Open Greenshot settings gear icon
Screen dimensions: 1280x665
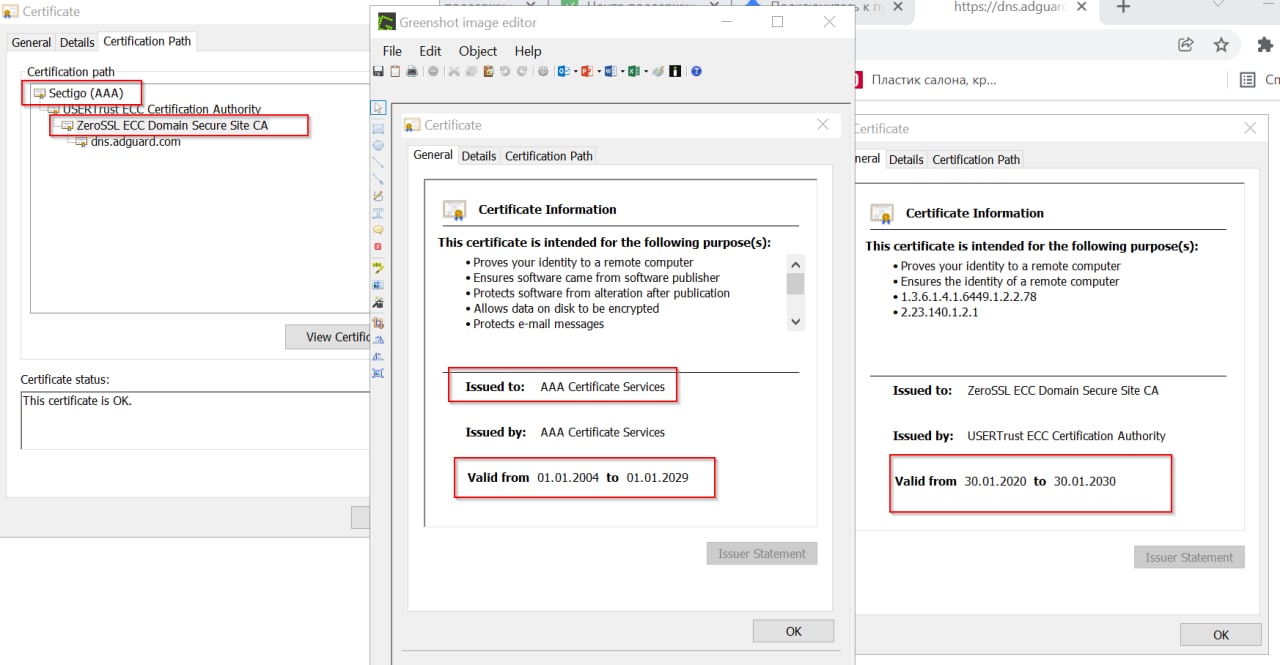pyautogui.click(x=543, y=71)
